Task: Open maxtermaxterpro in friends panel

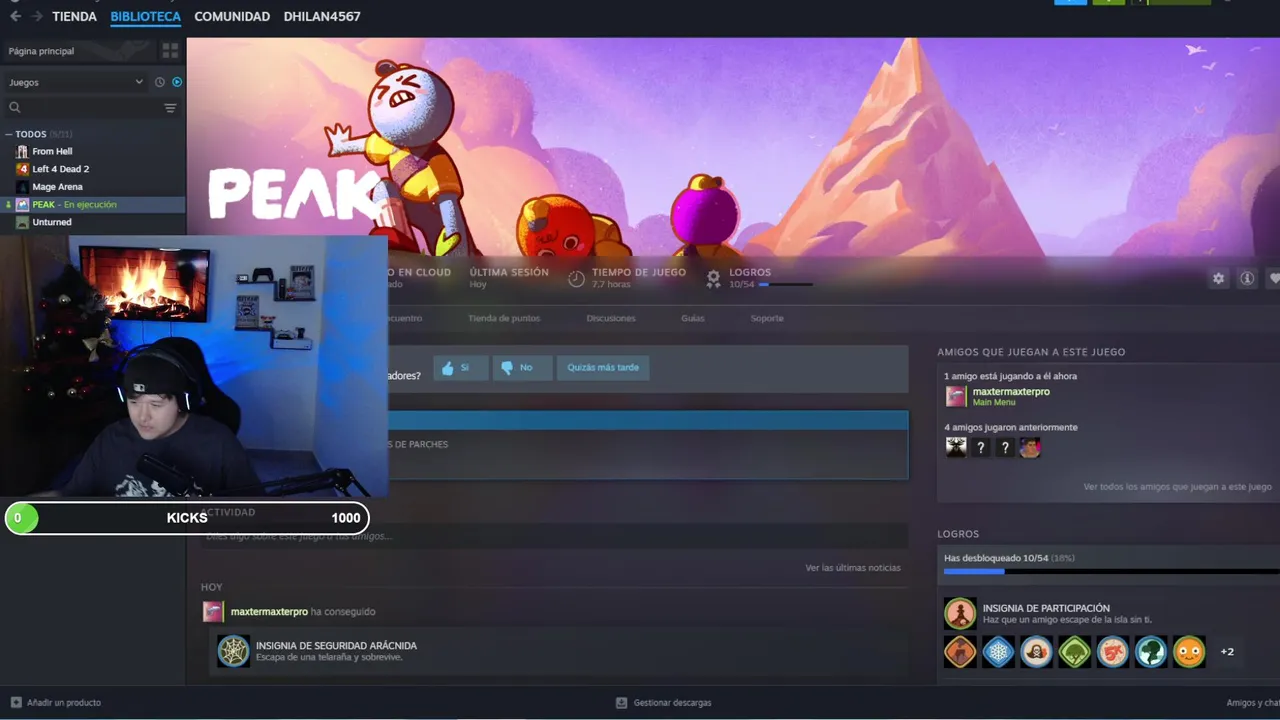Action: tap(1011, 392)
